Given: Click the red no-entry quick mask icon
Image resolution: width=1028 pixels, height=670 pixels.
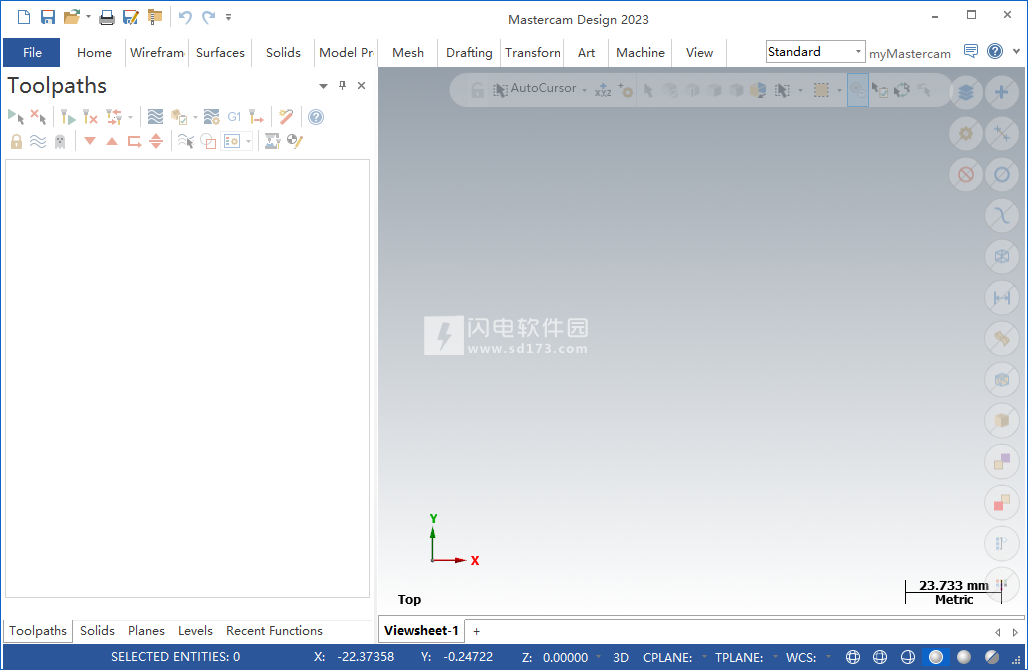Looking at the screenshot, I should click(966, 175).
